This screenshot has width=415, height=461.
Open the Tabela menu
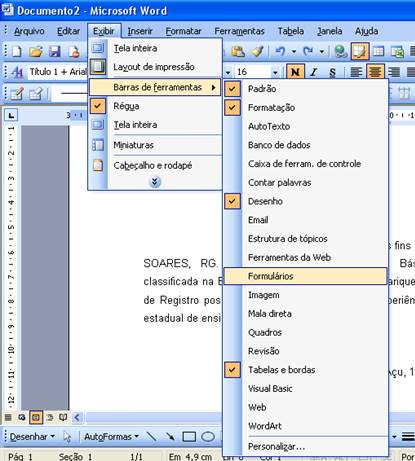click(291, 31)
